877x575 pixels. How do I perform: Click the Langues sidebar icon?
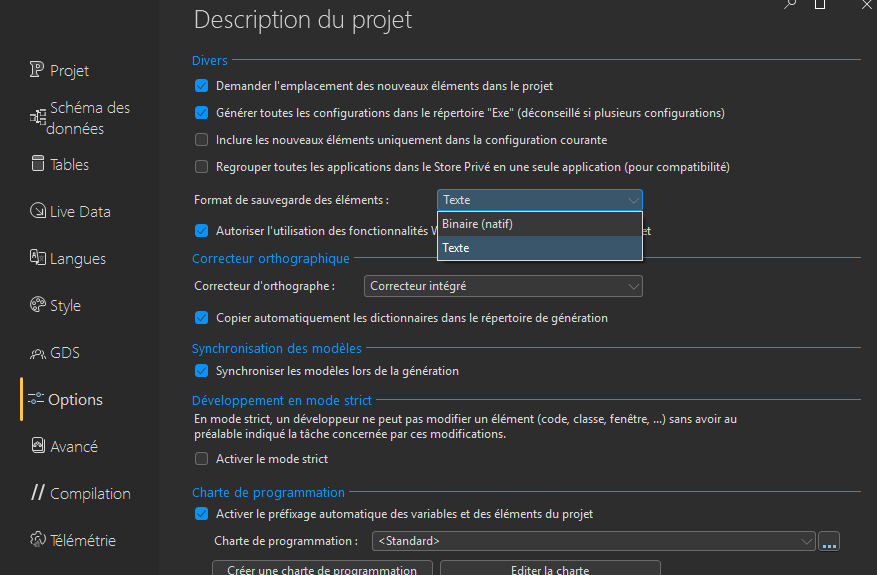[x=37, y=258]
